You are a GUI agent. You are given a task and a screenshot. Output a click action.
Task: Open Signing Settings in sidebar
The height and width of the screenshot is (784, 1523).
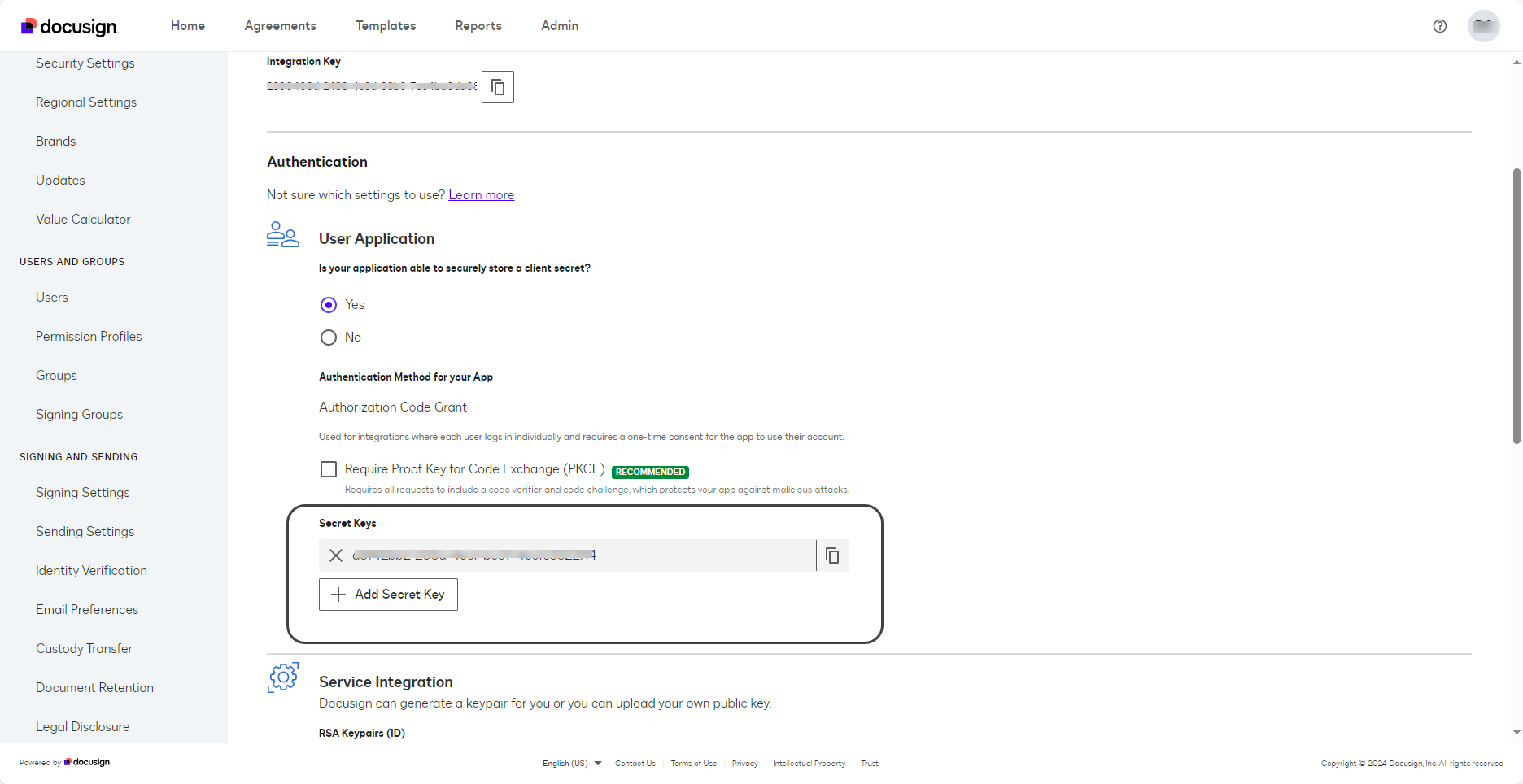(x=83, y=493)
